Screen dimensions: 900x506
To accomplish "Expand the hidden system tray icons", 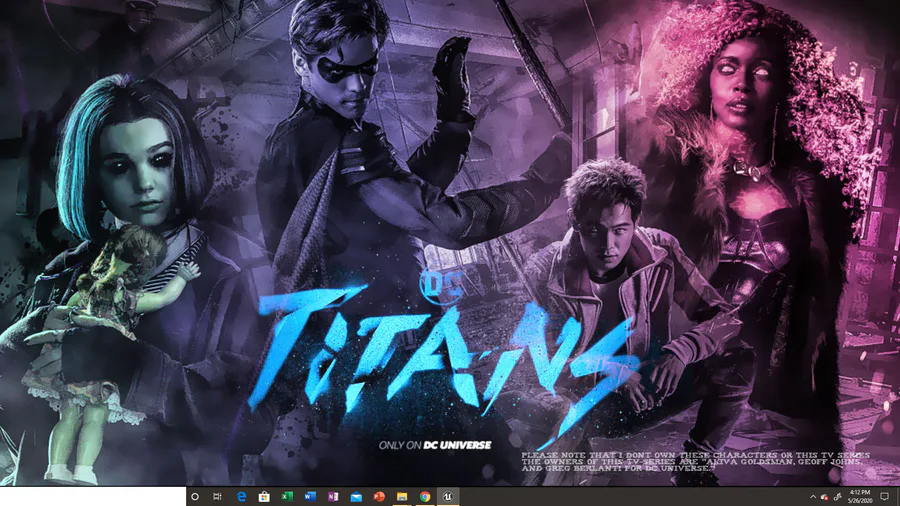I will point(813,497).
